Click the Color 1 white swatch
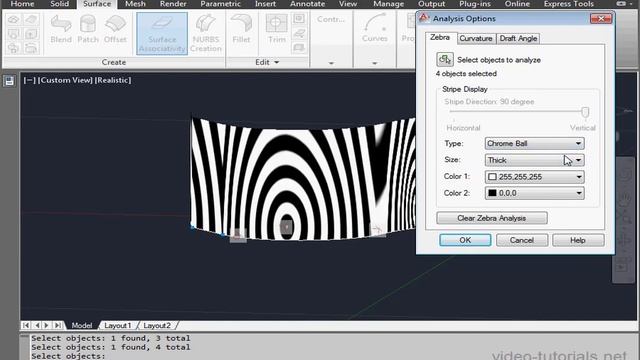Viewport: 640px width, 360px height. pyautogui.click(x=492, y=177)
